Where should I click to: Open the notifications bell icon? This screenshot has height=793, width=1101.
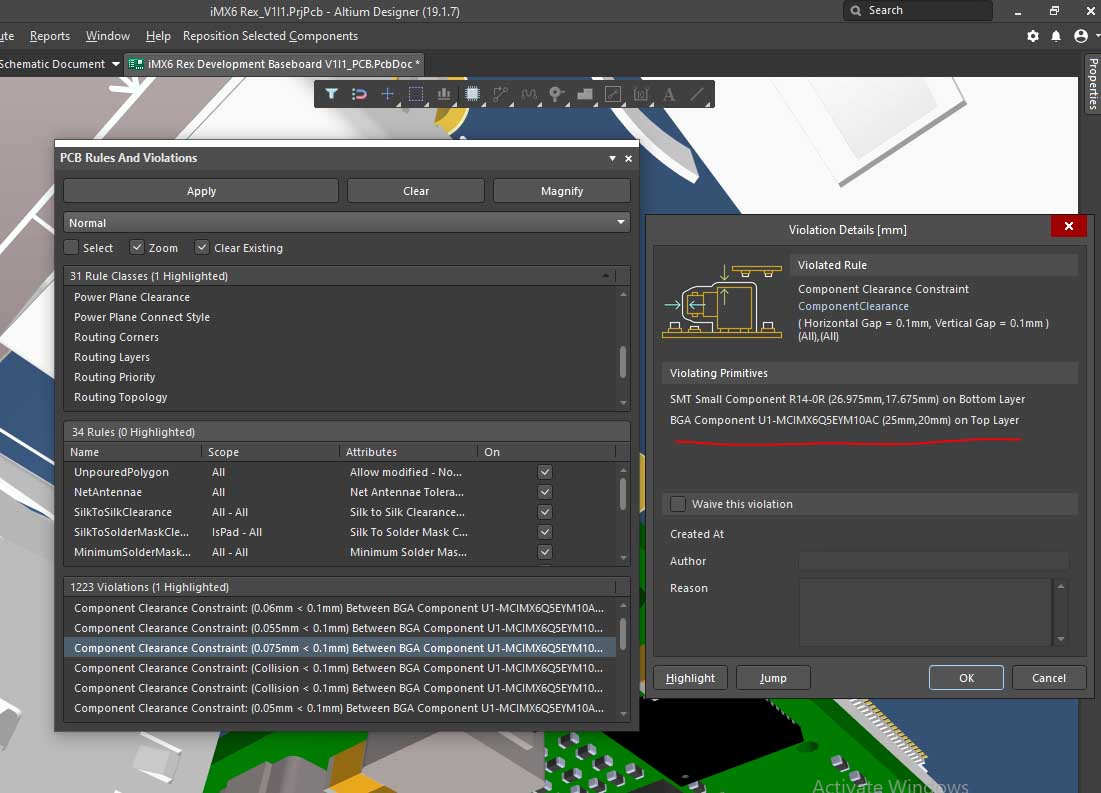(1056, 36)
